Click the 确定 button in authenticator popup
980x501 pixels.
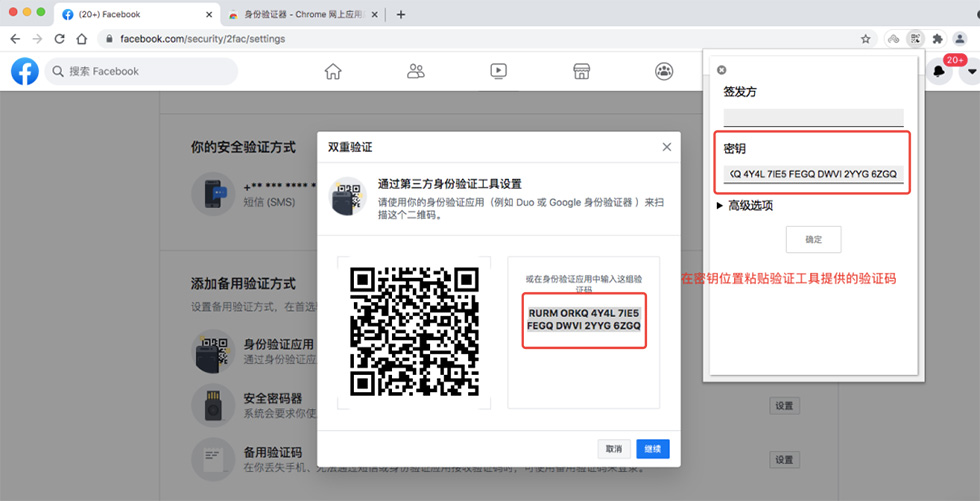click(813, 239)
